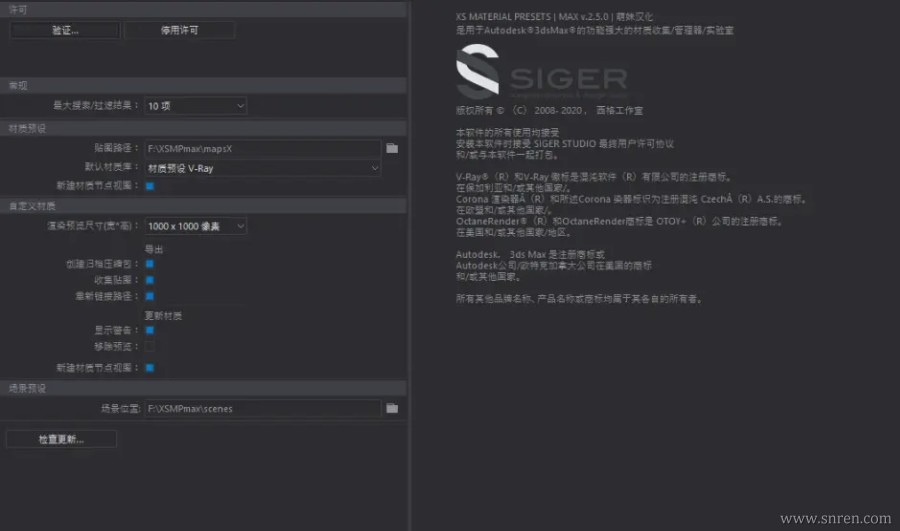Enable the unchecked 移除预览 checkbox
Screen dimensions: 900x531
(150, 346)
